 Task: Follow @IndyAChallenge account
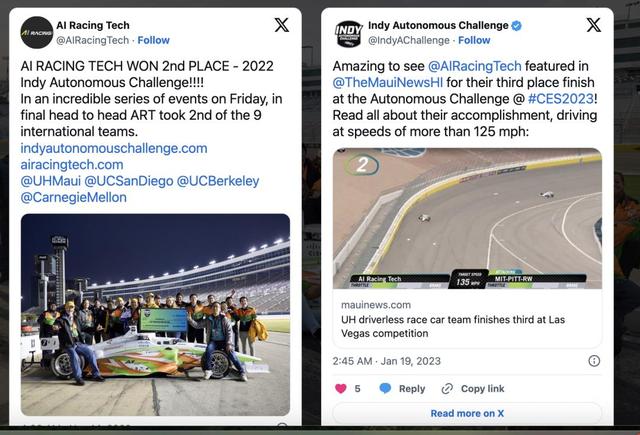[x=474, y=40]
